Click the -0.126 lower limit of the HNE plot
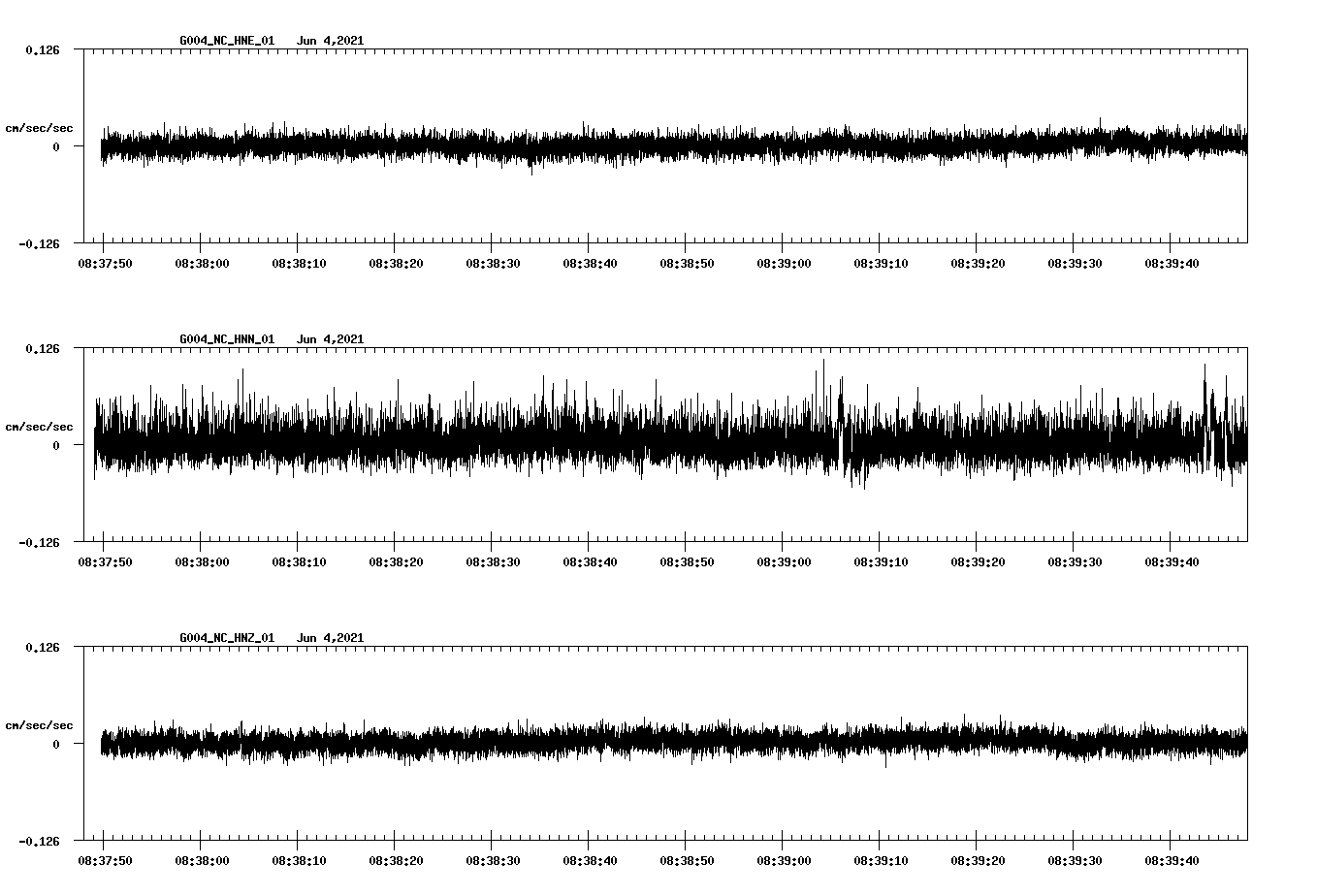Viewport: 1317px width, 896px height. point(39,244)
